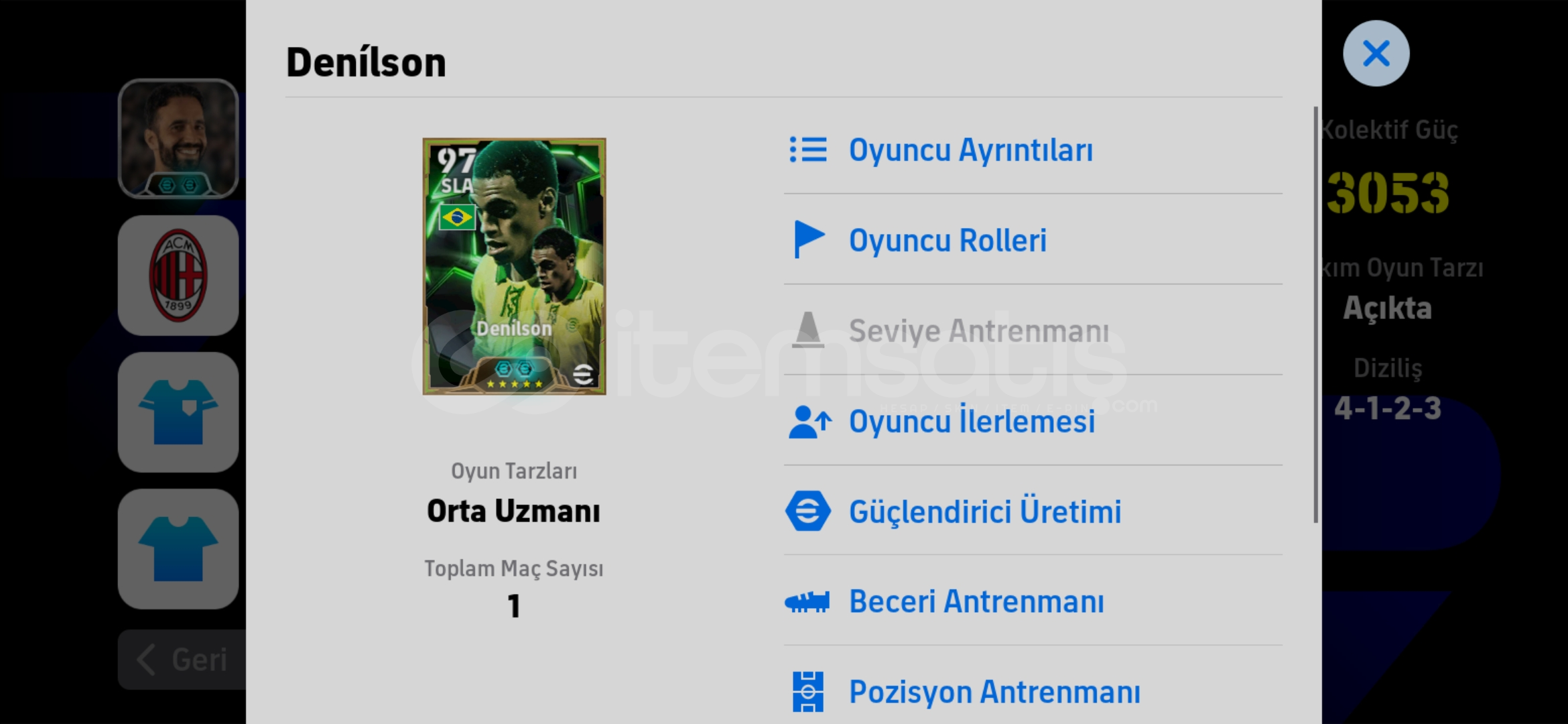Tap the Oyuncu İlerlemesi person-arrow icon
Screen dimensions: 1568x724
(x=809, y=422)
